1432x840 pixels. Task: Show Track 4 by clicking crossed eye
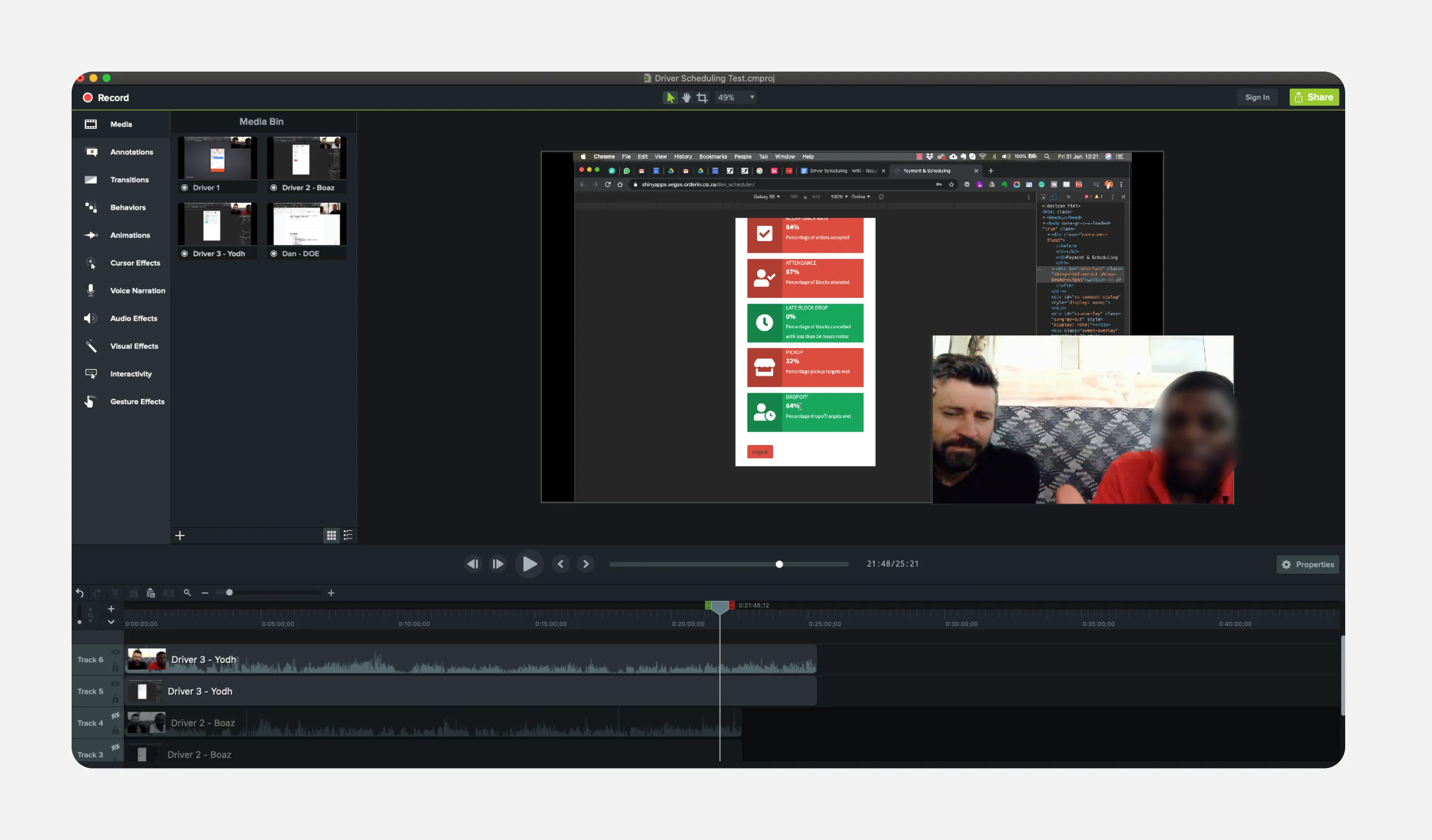point(115,716)
